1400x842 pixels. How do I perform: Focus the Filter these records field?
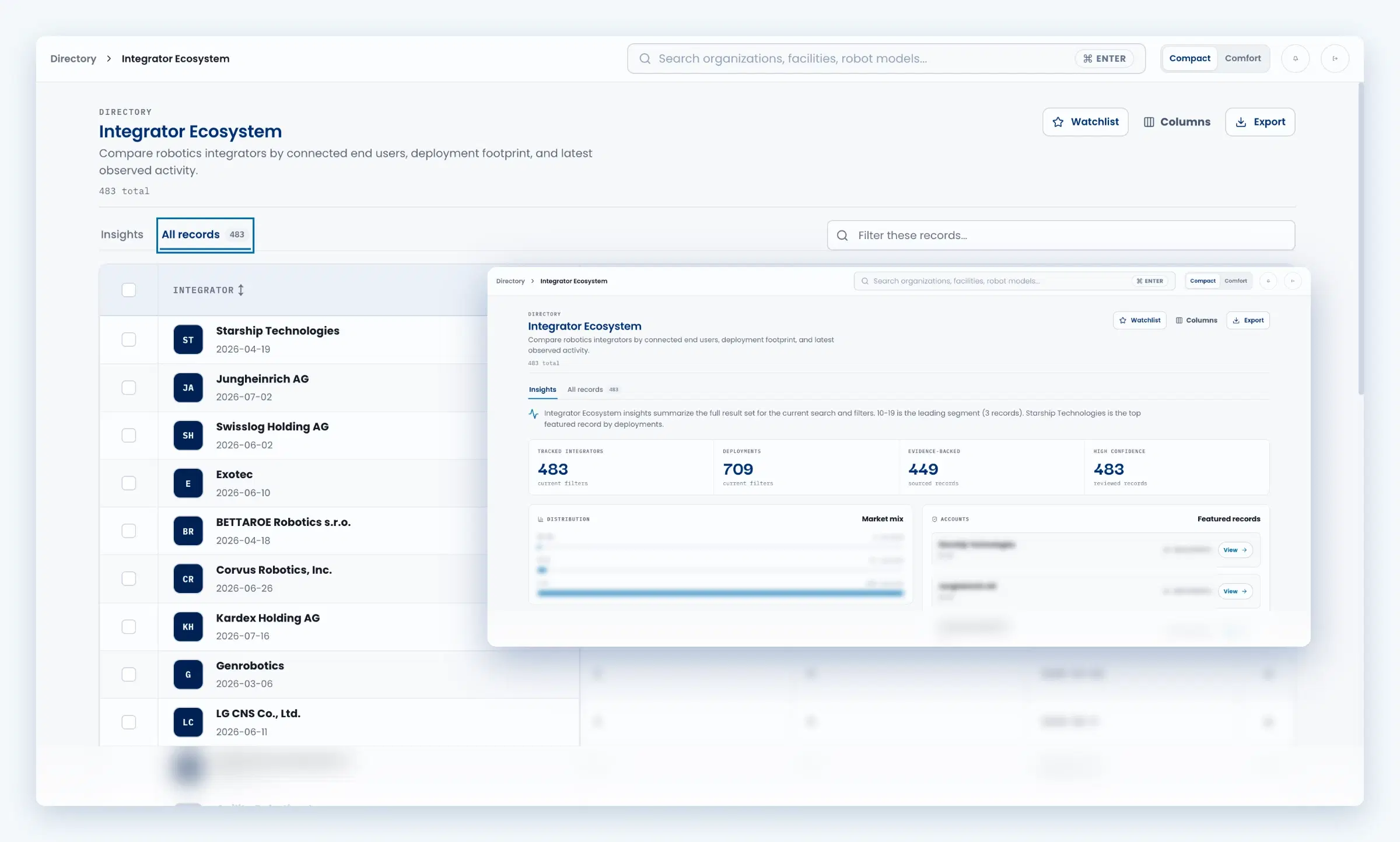coord(1061,235)
